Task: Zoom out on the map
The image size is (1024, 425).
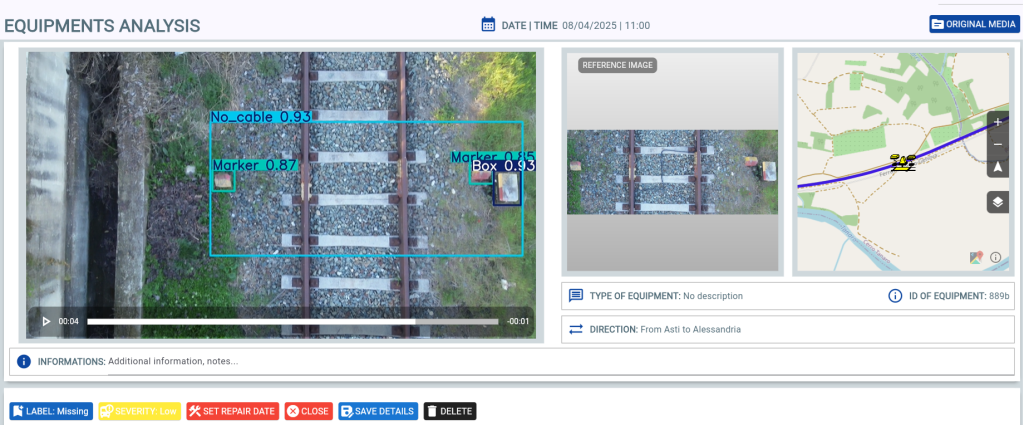Action: click(997, 145)
